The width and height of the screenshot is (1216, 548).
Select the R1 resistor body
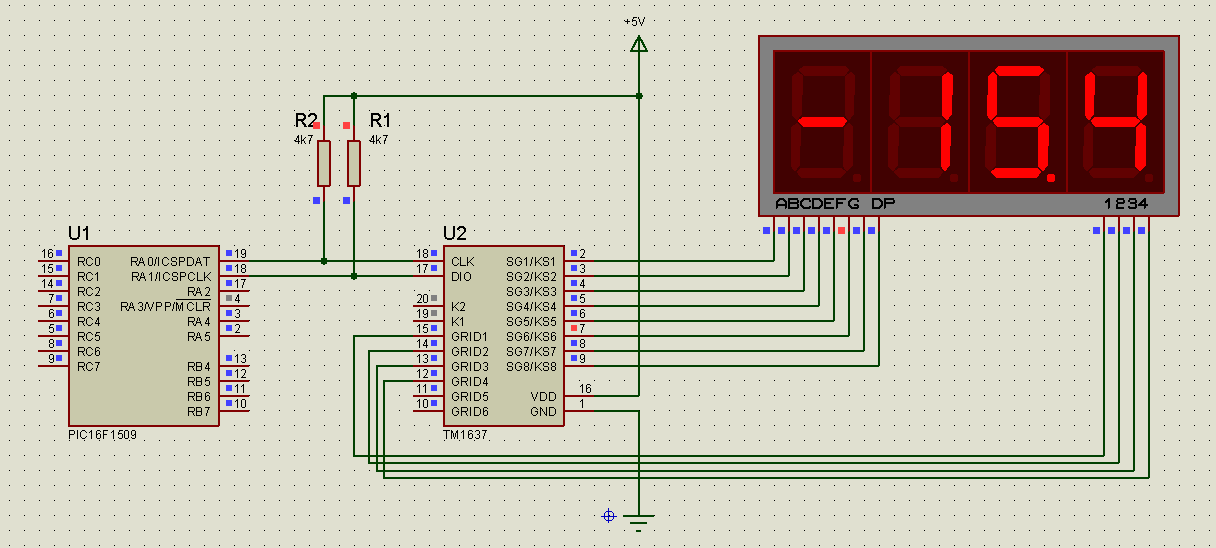point(354,163)
